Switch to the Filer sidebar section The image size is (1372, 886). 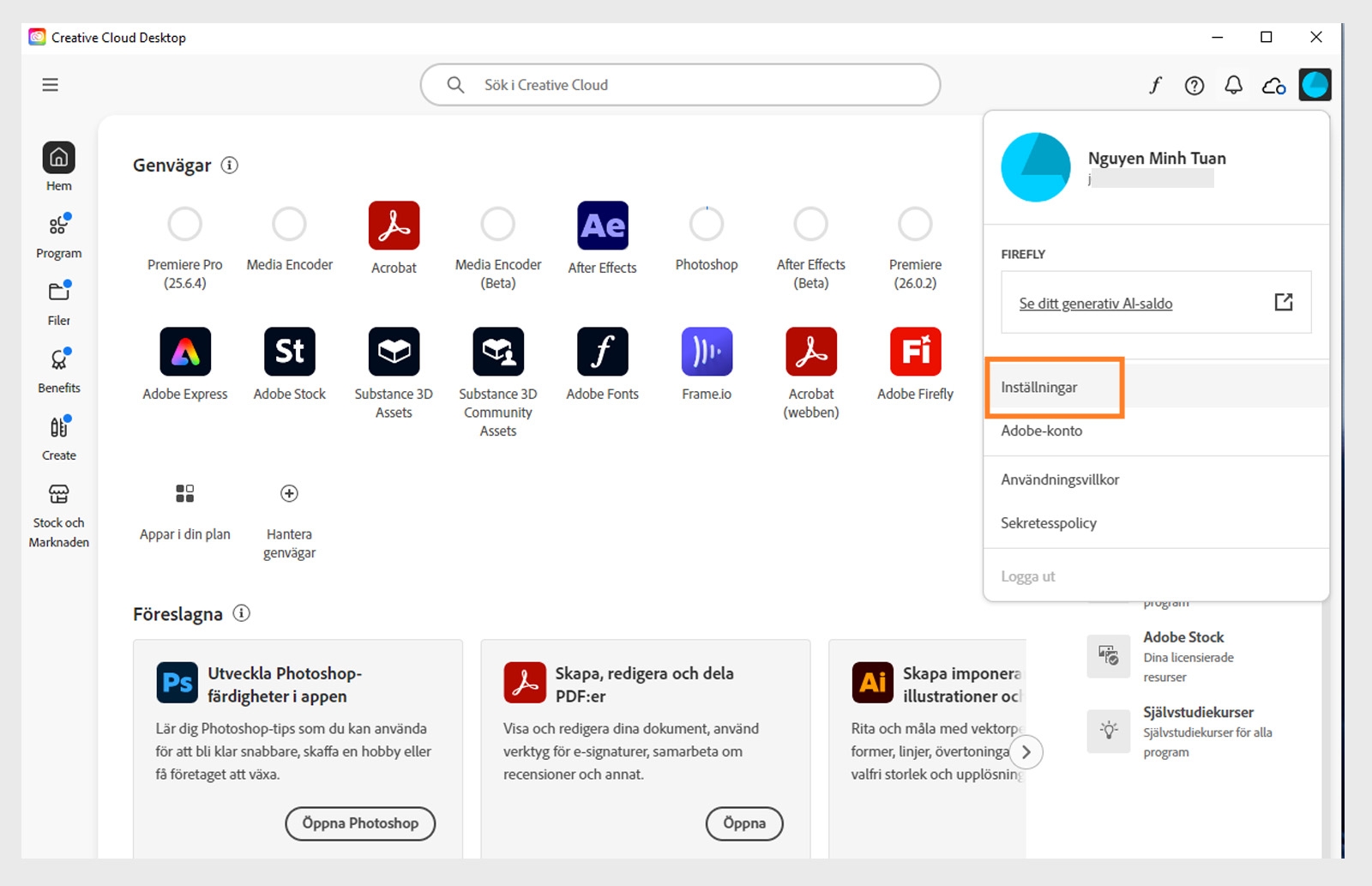[58, 302]
